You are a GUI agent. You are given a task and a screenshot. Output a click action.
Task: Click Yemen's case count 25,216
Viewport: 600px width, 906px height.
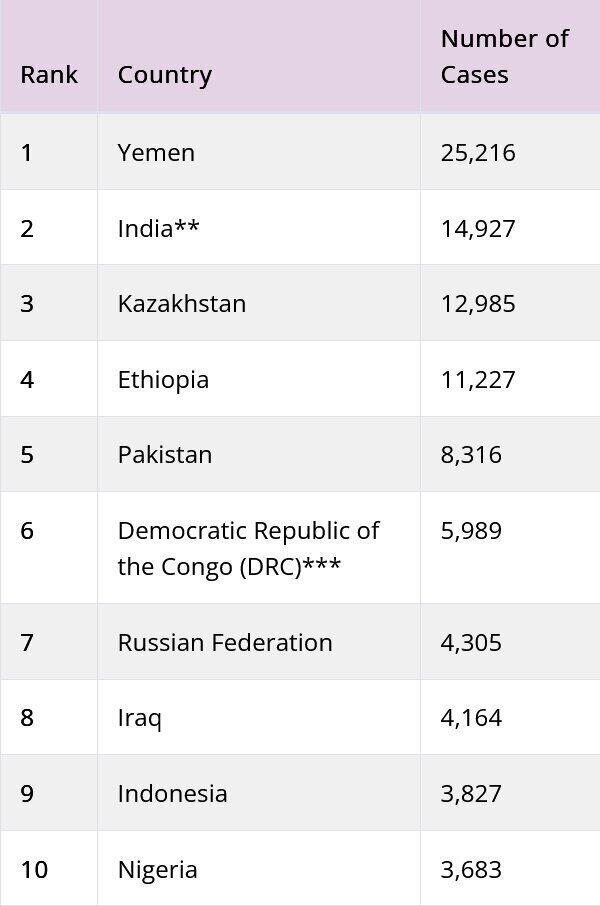tap(478, 152)
